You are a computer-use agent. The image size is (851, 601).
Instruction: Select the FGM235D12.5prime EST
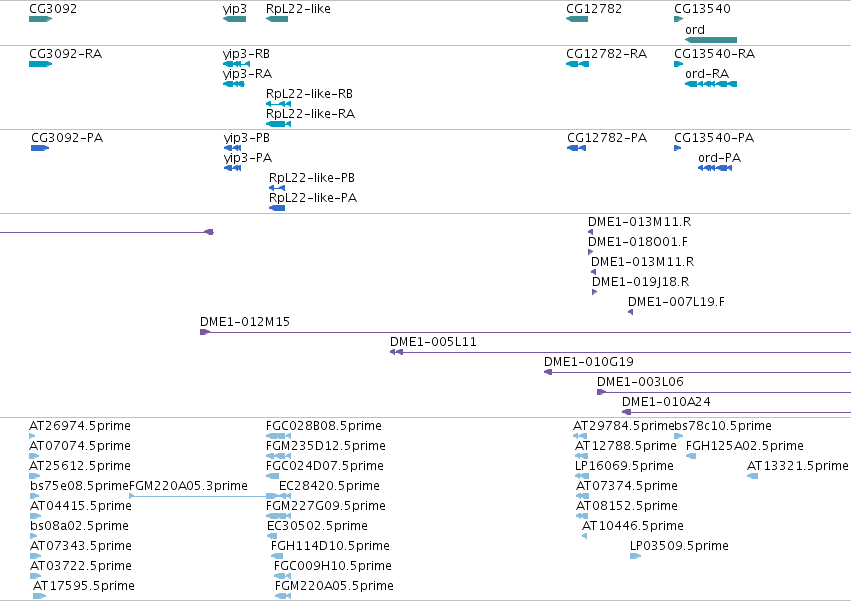pyautogui.click(x=278, y=457)
